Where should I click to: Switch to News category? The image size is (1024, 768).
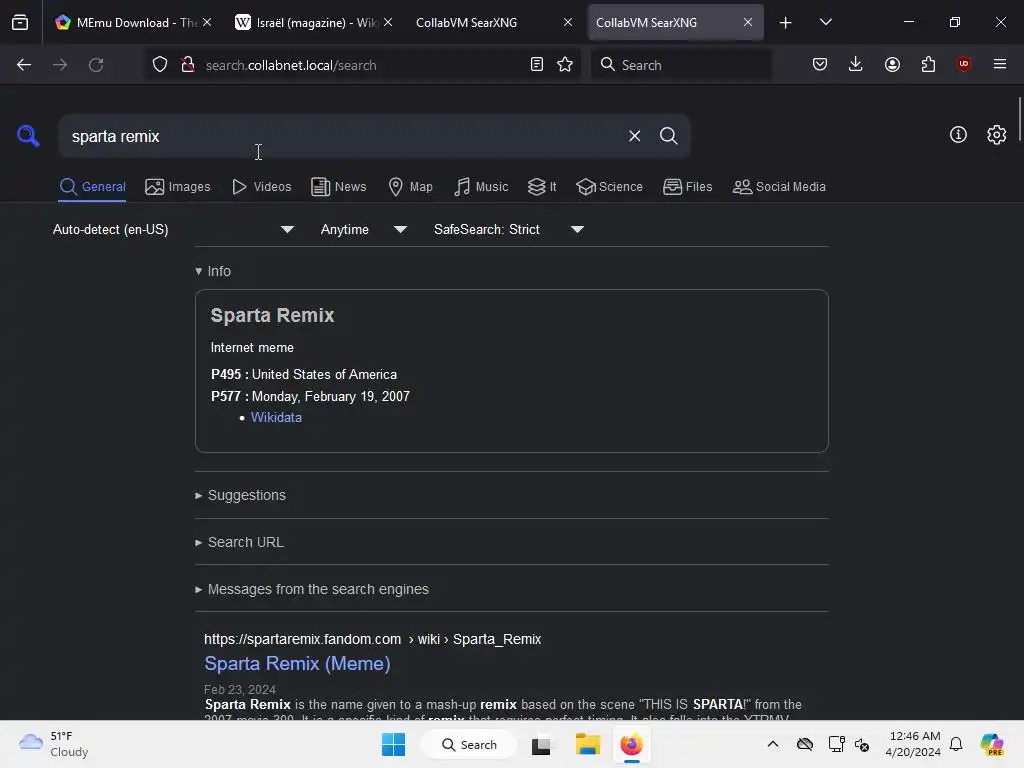pos(339,187)
